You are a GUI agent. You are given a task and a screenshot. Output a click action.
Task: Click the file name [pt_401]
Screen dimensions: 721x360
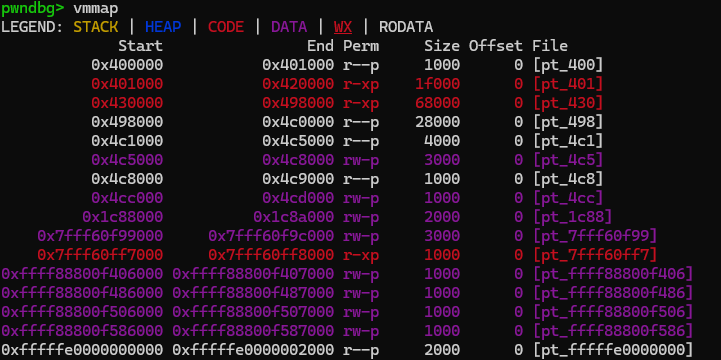[x=568, y=84]
